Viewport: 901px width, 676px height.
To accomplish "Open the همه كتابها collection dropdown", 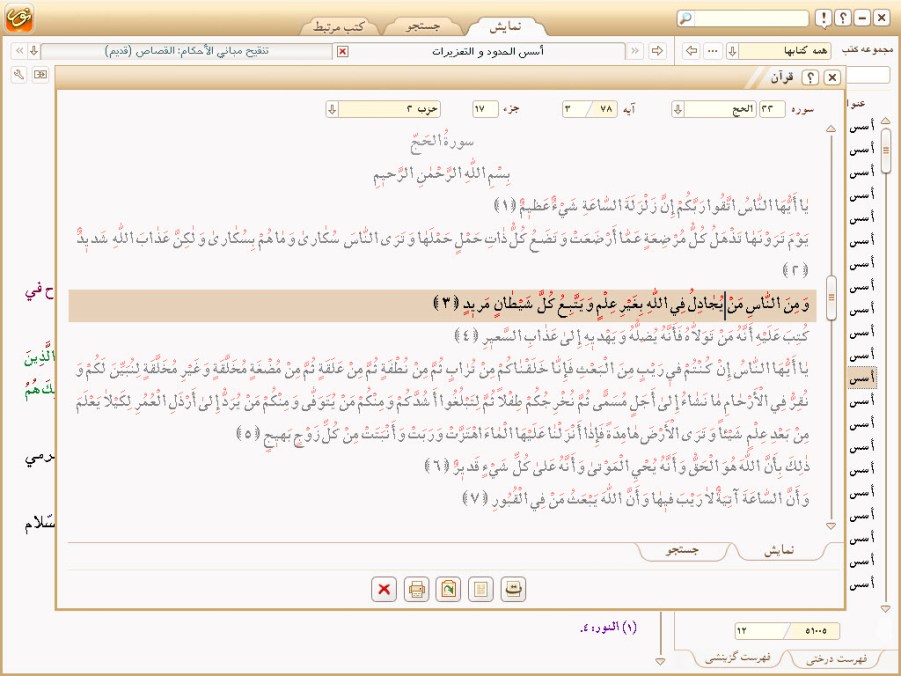I will click(x=731, y=51).
